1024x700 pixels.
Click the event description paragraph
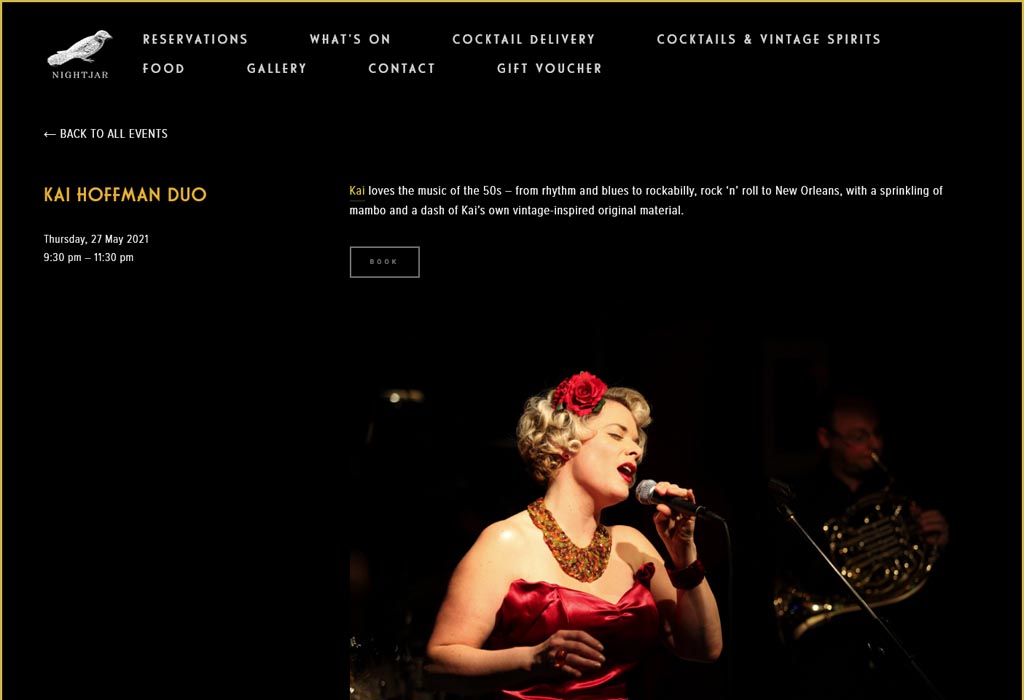coord(646,200)
